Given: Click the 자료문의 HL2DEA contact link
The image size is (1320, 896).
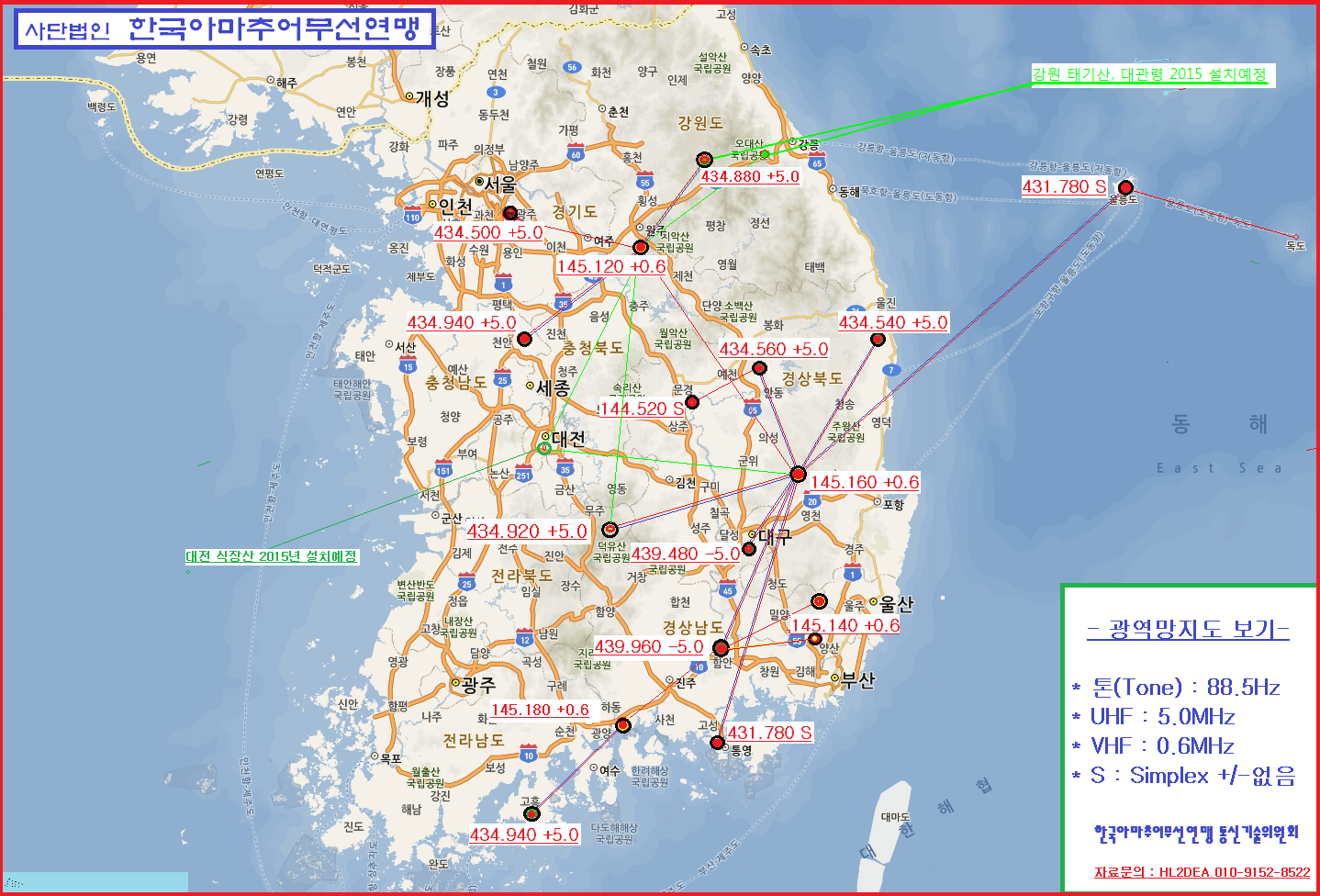Looking at the screenshot, I should click(1202, 872).
